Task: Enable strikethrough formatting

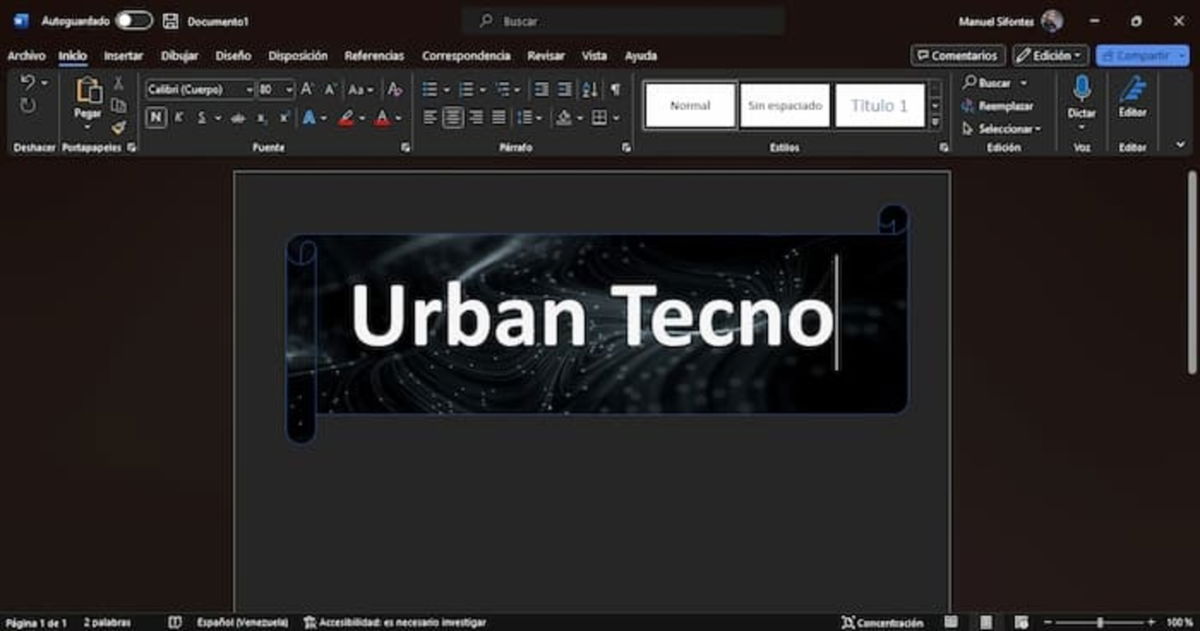Action: [x=237, y=118]
